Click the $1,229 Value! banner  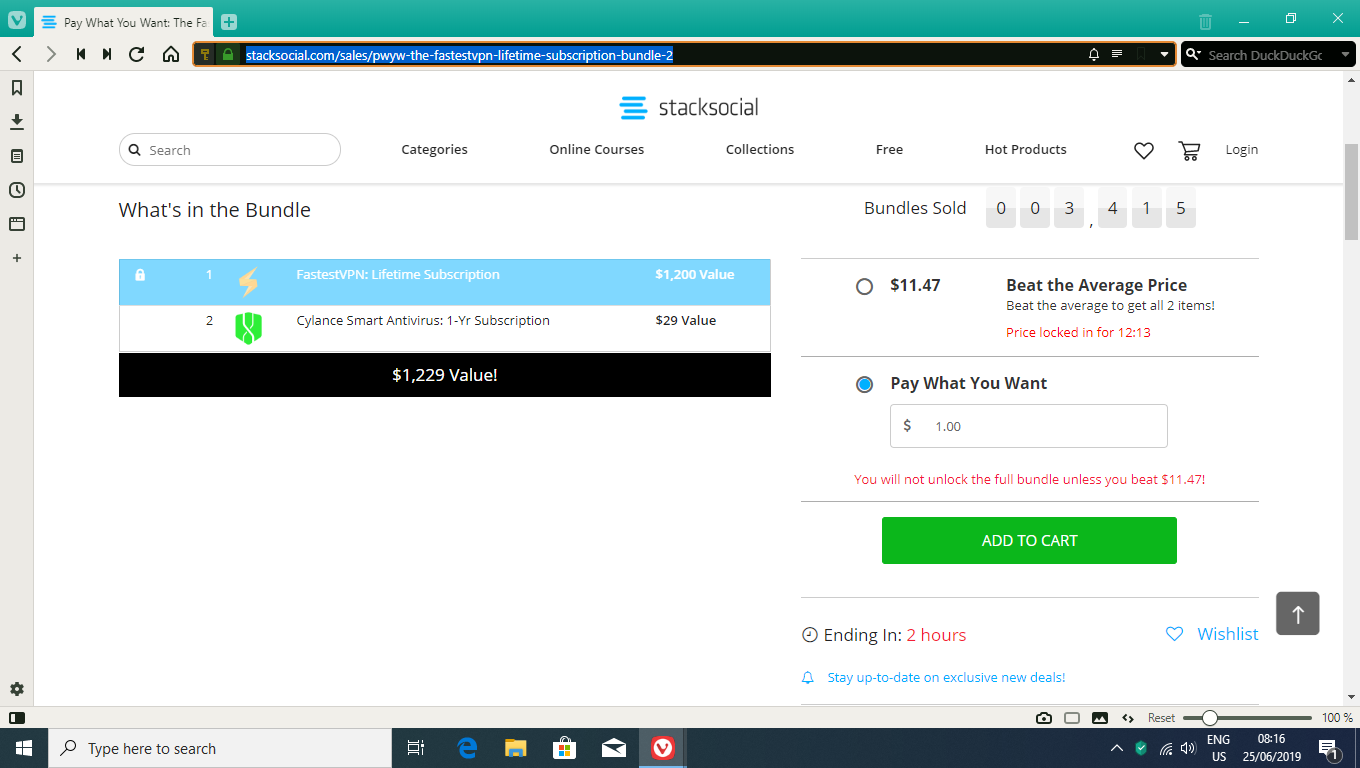point(445,375)
